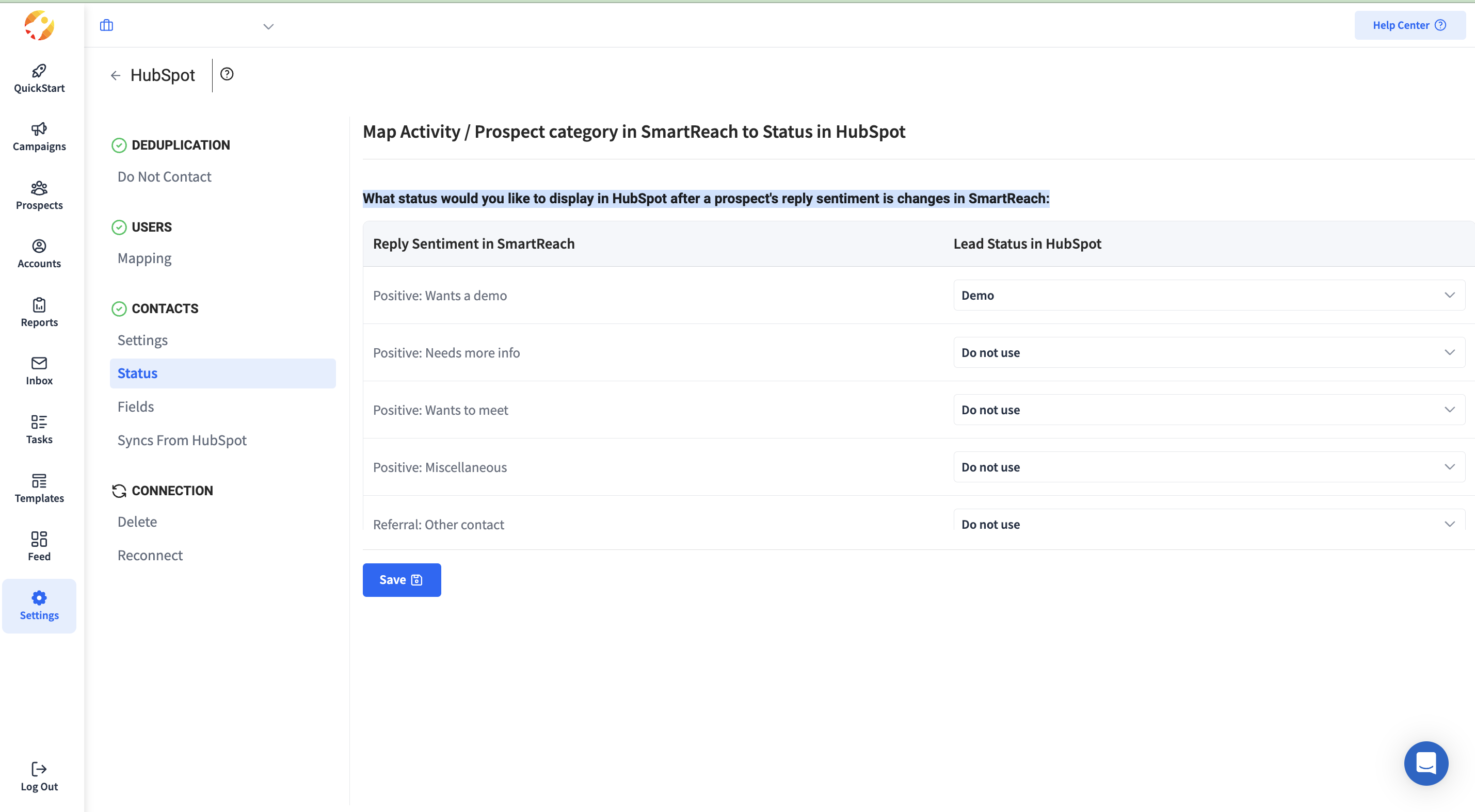The height and width of the screenshot is (812, 1475).
Task: Click HubSpot help question mark icon
Action: coord(227,74)
